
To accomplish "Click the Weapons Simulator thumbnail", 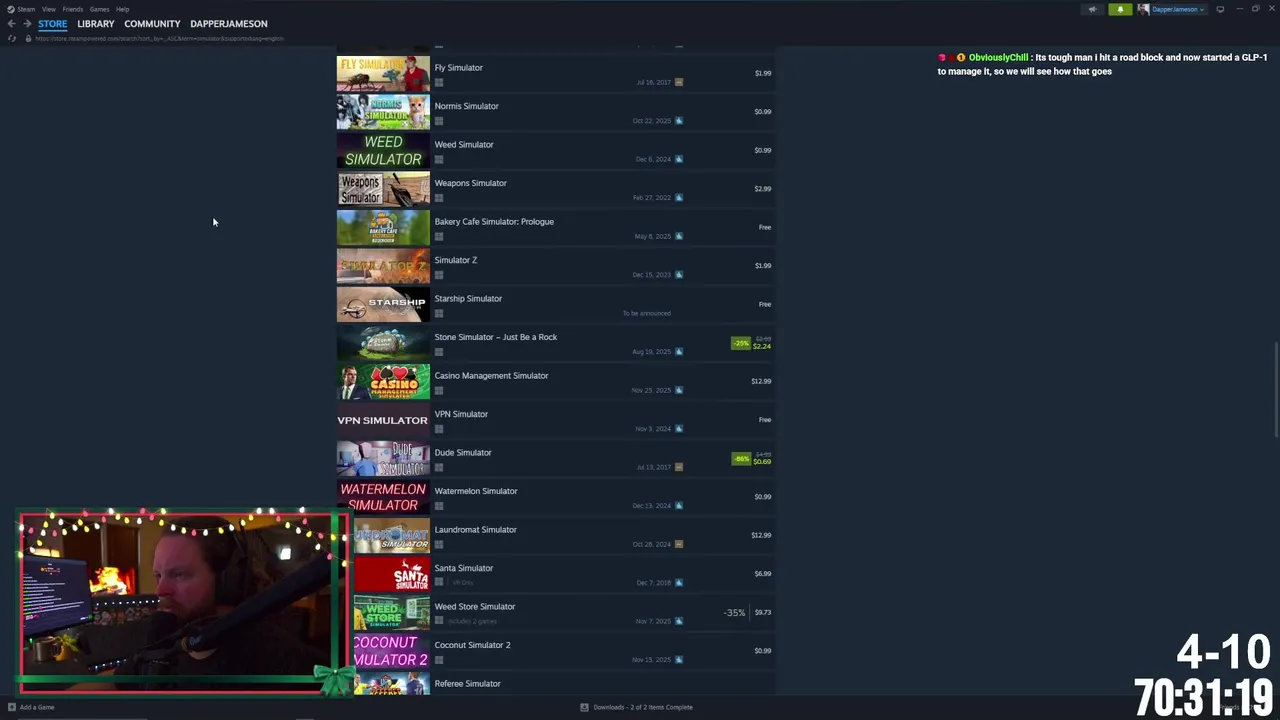I will [383, 189].
